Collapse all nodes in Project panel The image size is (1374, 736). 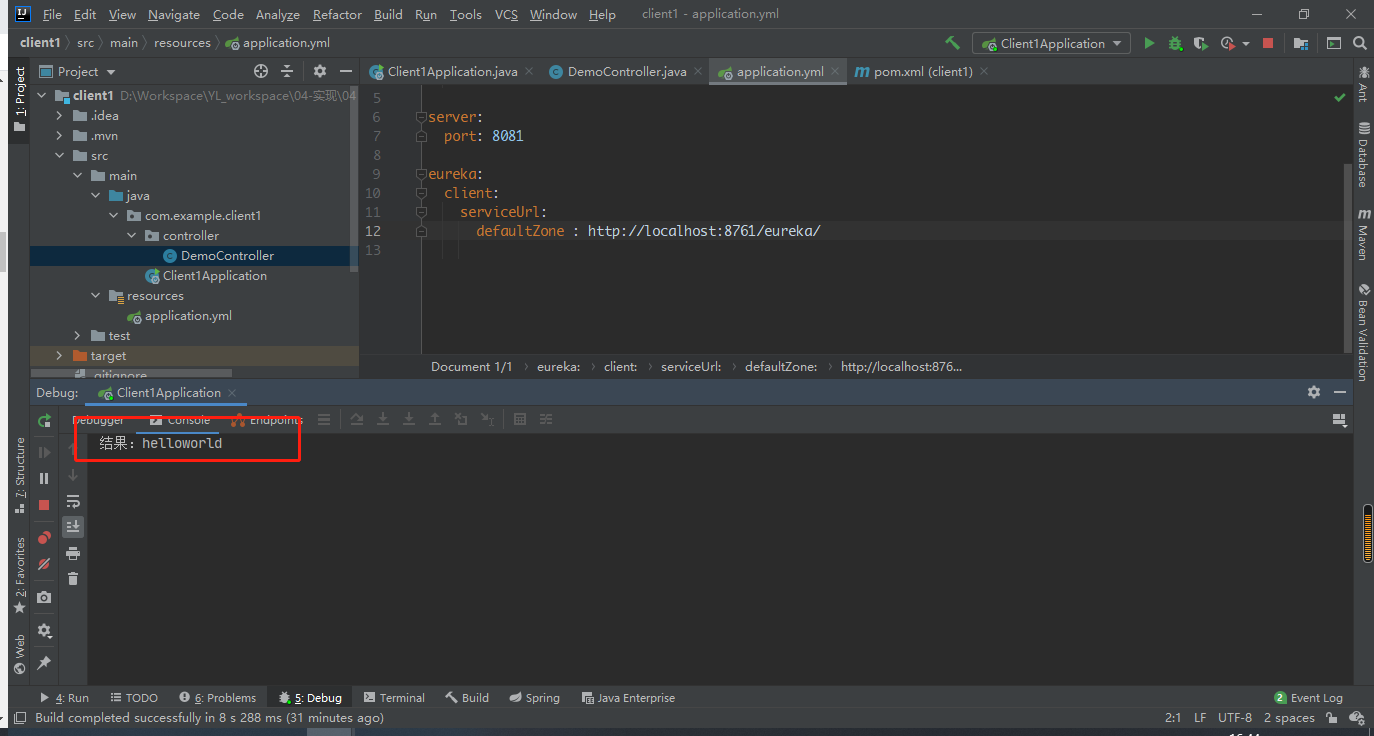pos(287,71)
